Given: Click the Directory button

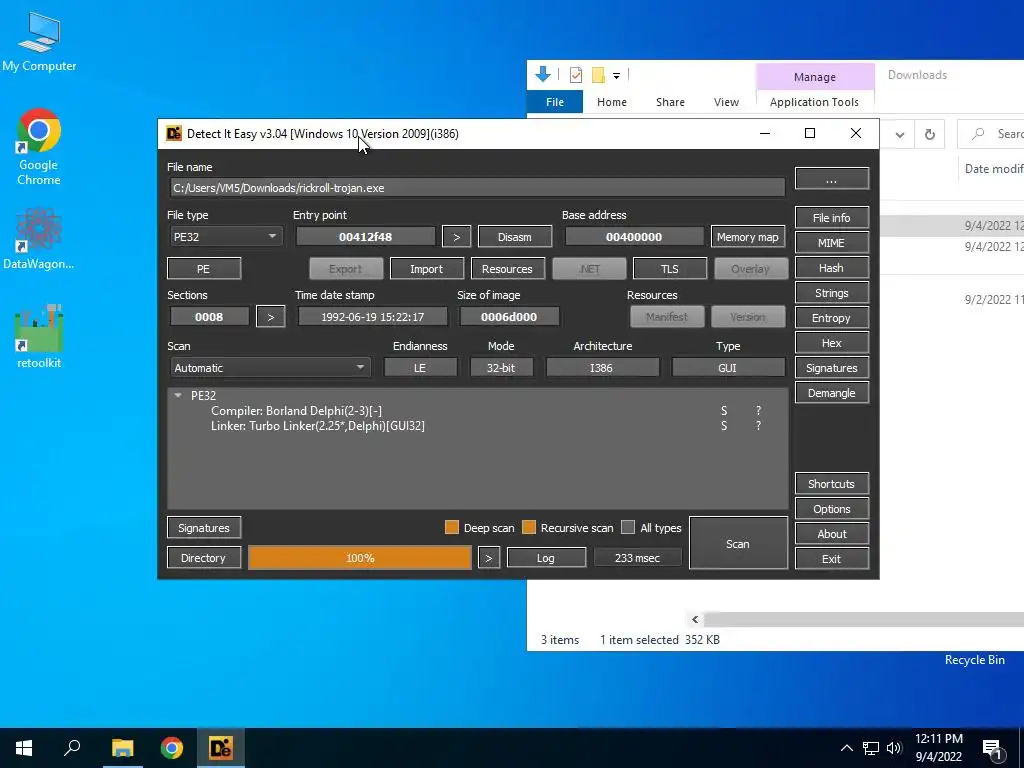Looking at the screenshot, I should (204, 558).
